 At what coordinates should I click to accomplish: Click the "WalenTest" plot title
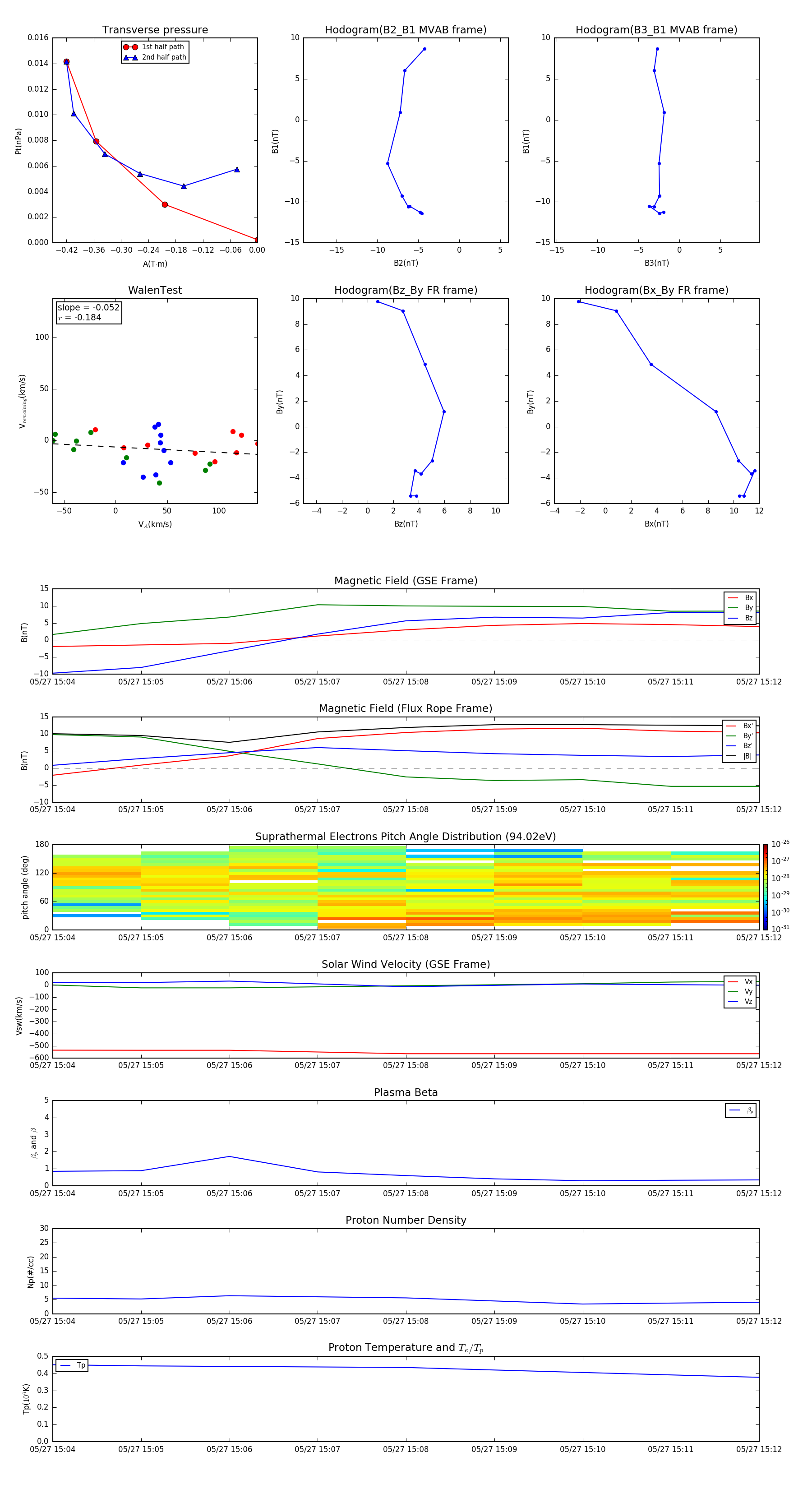tap(155, 290)
